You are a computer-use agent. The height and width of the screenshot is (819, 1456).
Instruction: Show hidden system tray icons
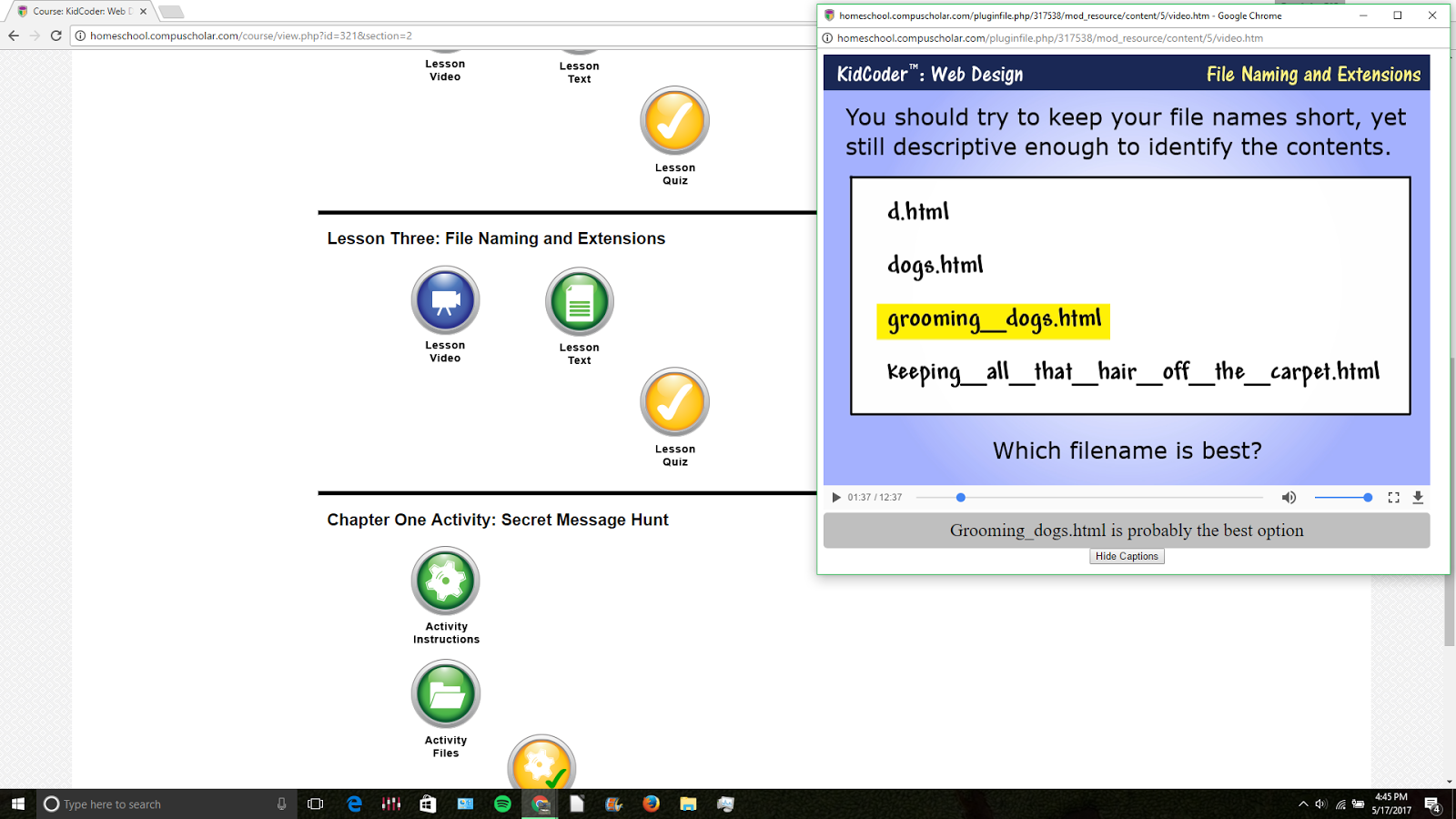pos(1303,804)
